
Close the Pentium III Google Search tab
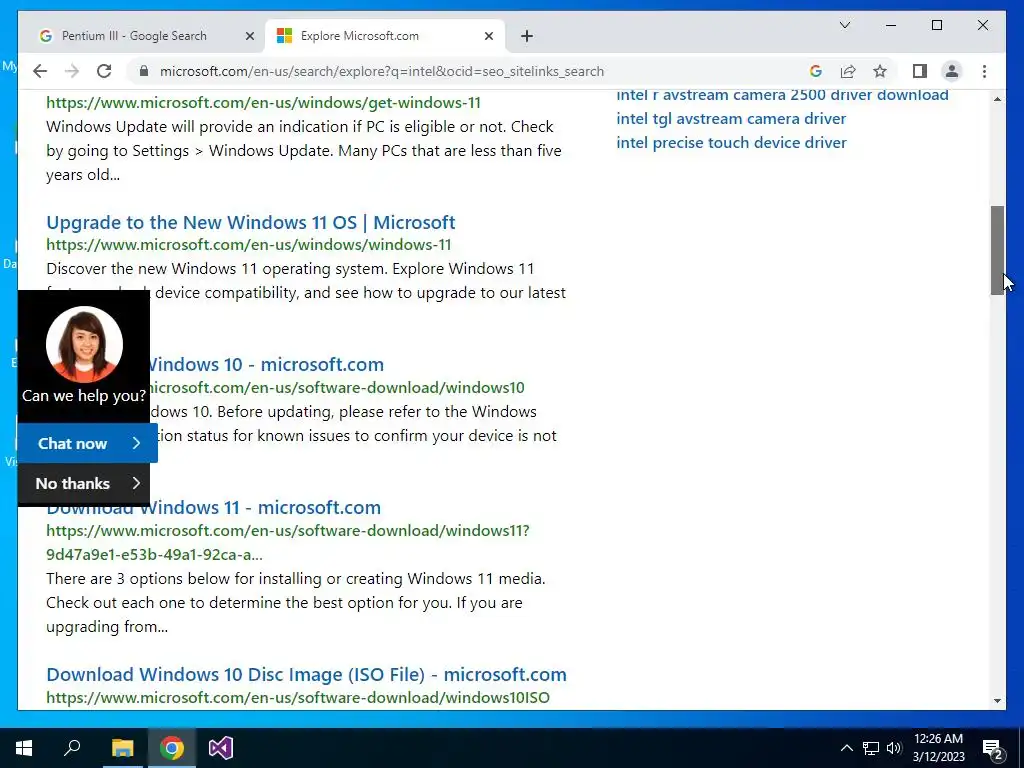pyautogui.click(x=249, y=36)
